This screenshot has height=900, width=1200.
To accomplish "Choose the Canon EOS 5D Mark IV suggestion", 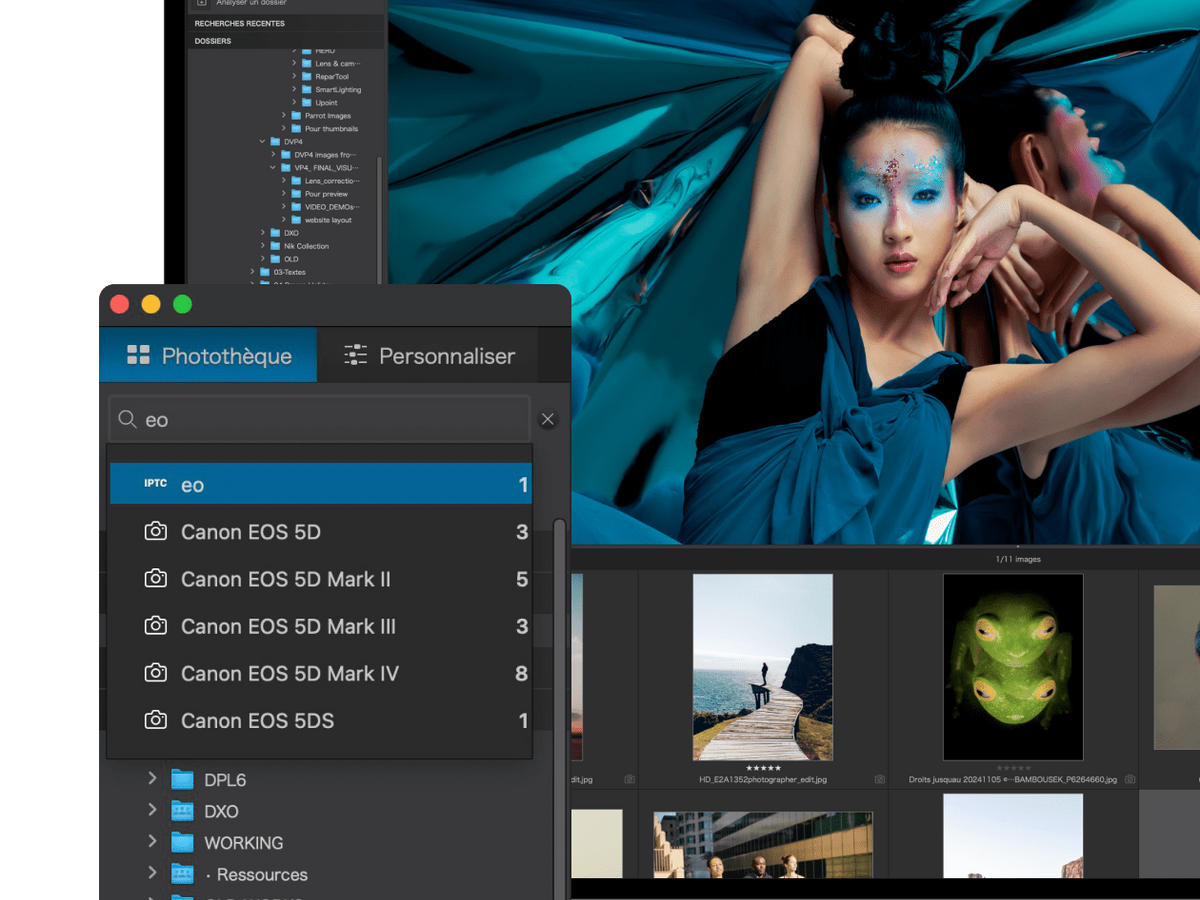I will pos(320,673).
